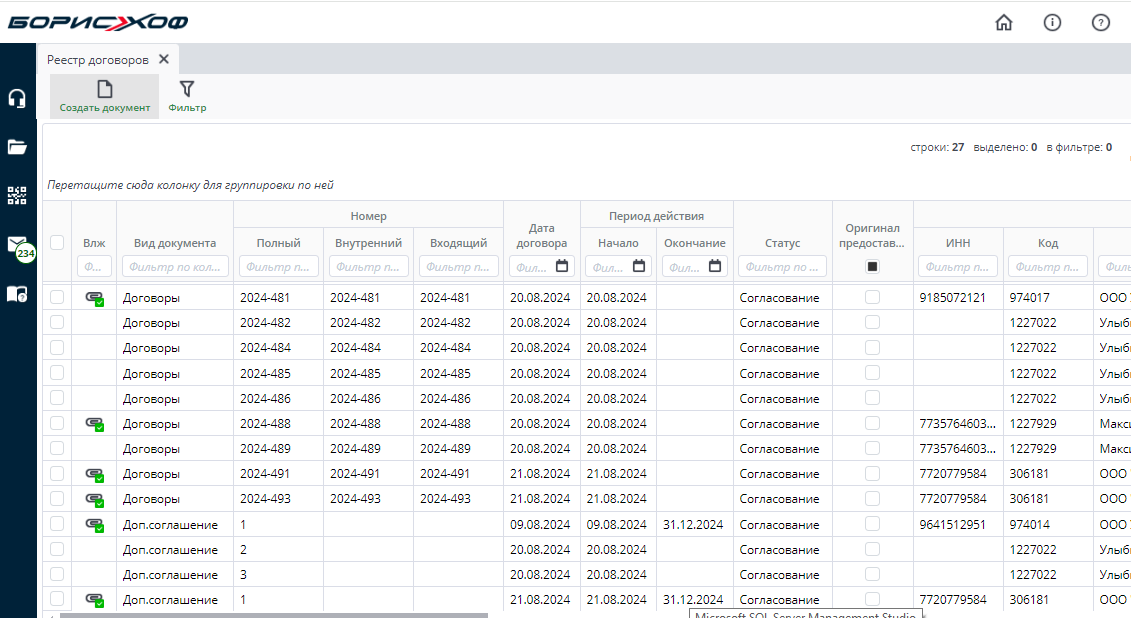This screenshot has height=618, width=1131.
Task: Toggle Оригинал предоставлен filter checkbox in header
Action: (872, 267)
